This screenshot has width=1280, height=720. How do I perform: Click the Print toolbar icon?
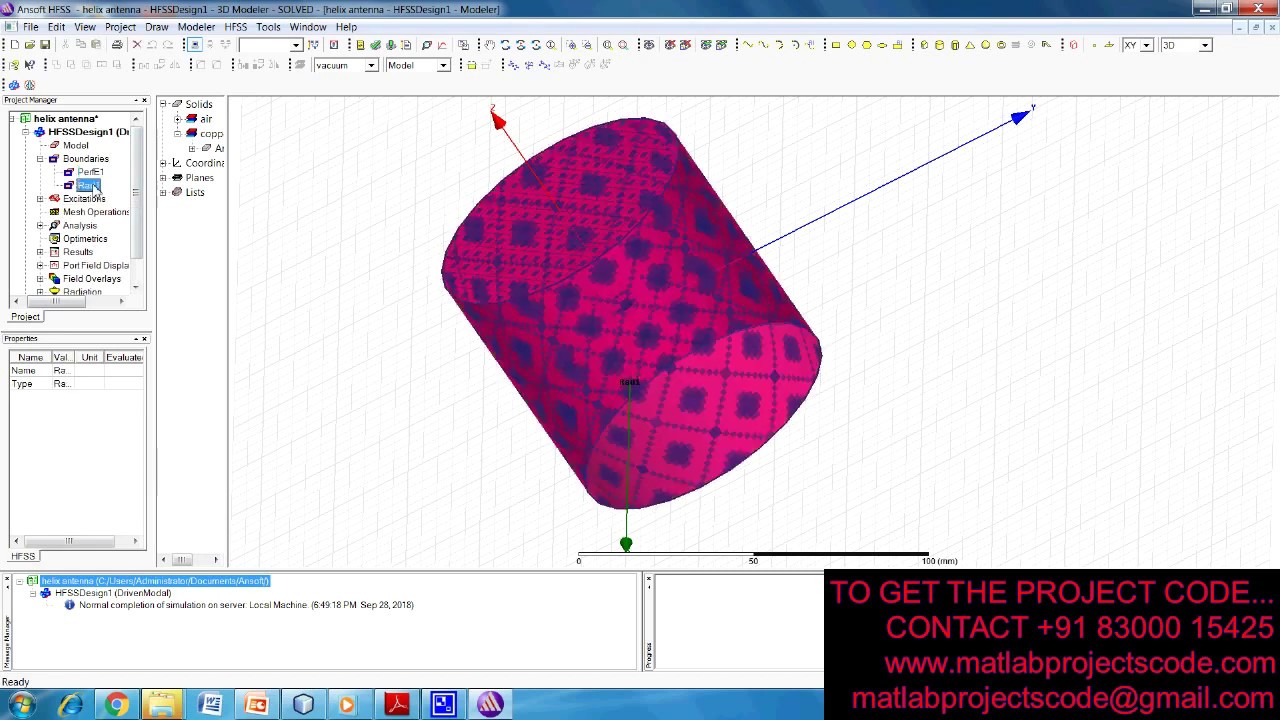pos(117,45)
